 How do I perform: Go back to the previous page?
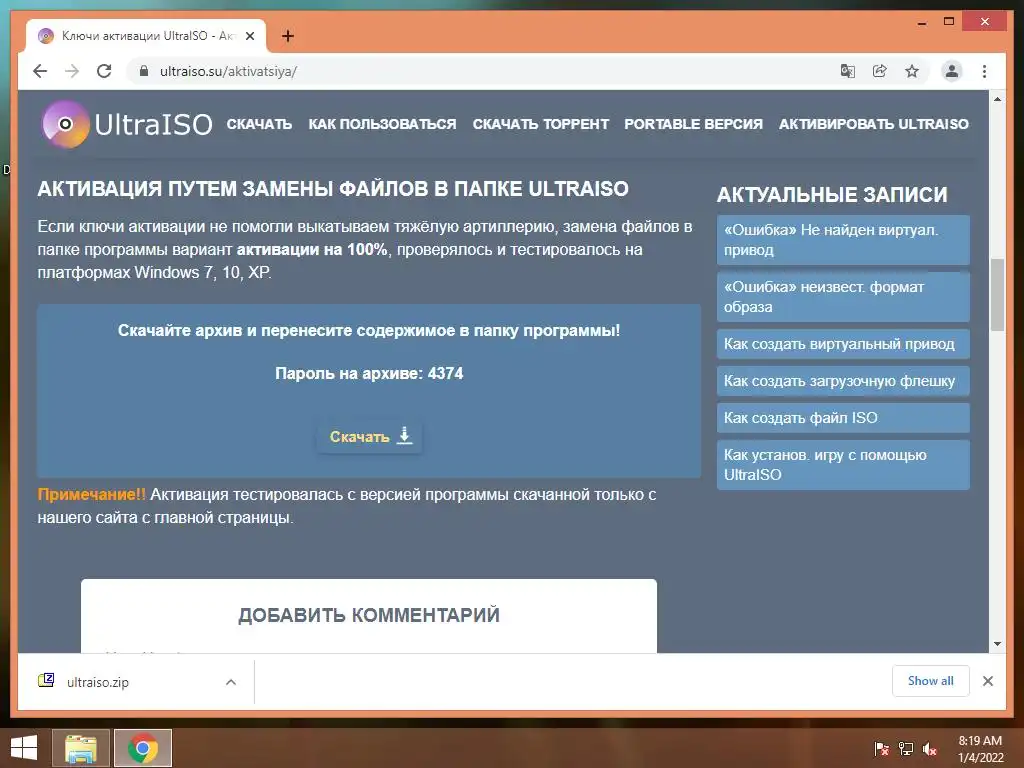[x=40, y=71]
